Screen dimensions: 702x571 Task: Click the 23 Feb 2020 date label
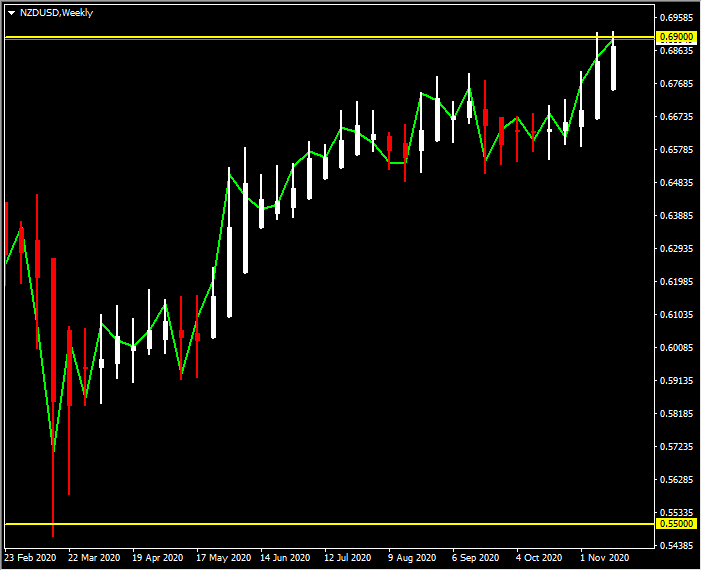(30, 557)
